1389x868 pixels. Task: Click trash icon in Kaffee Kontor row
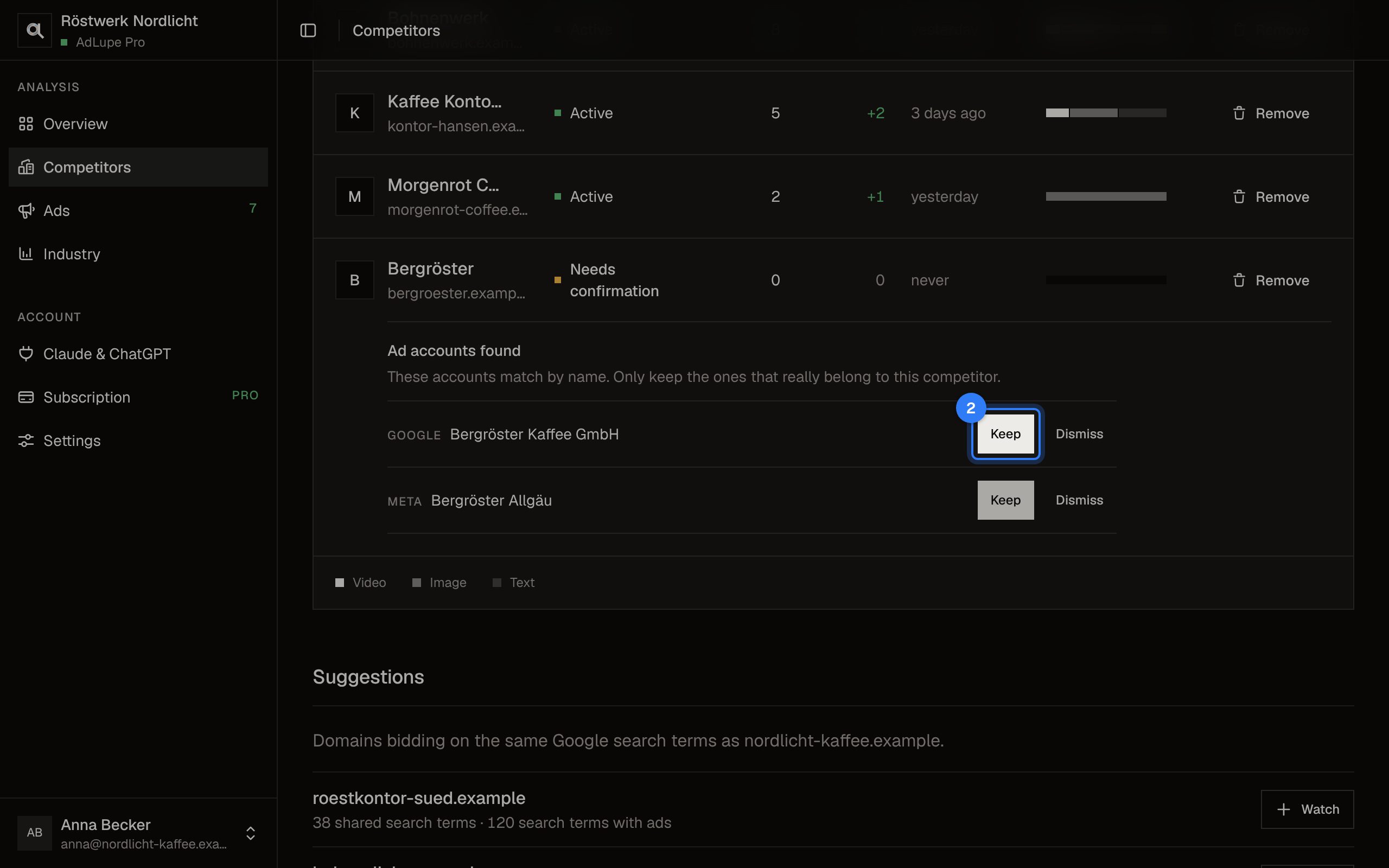pos(1239,113)
